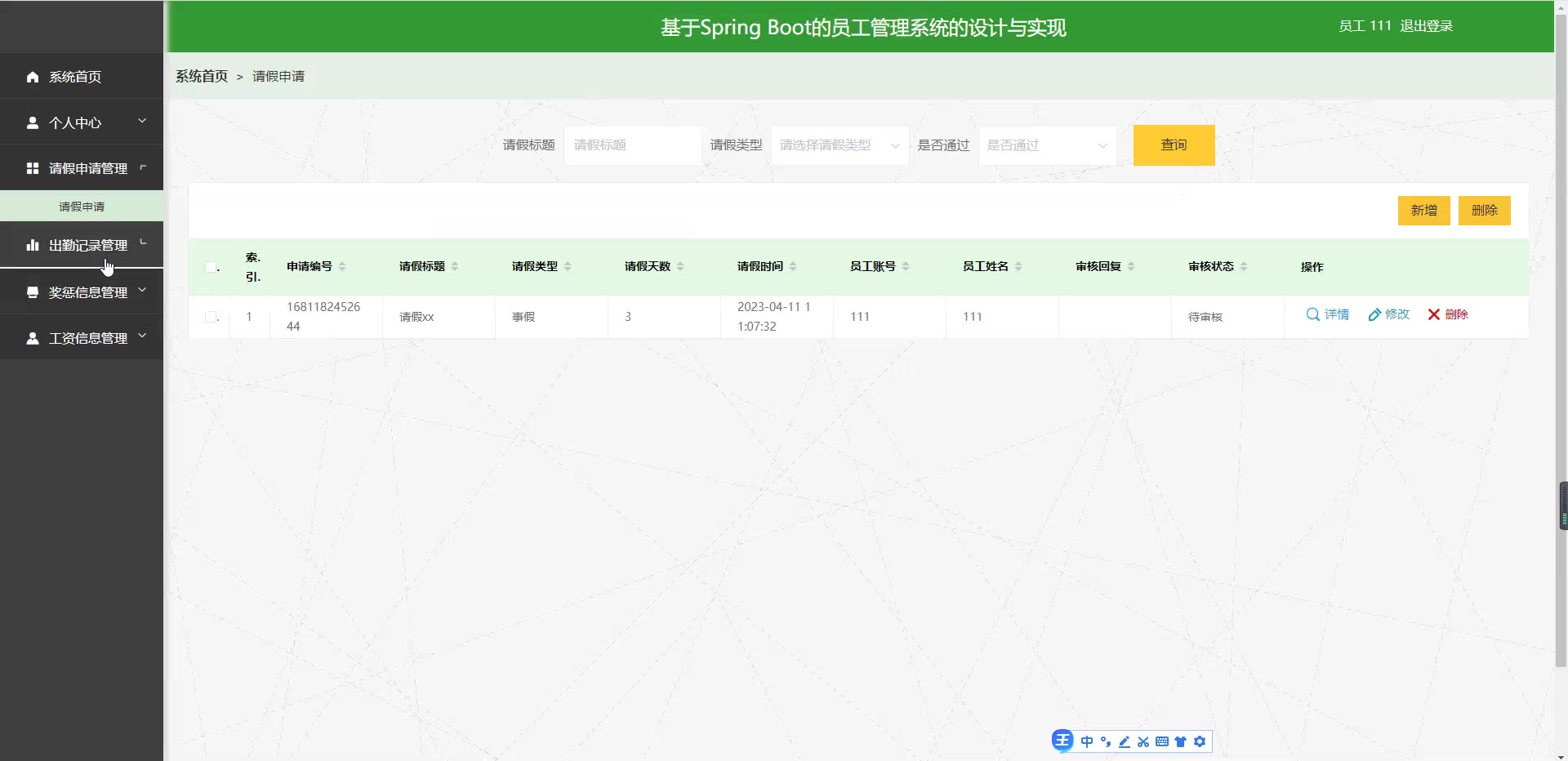This screenshot has height=761, width=1568.
Task: Open details via the magnifier 详情 icon
Action: coord(1313,314)
